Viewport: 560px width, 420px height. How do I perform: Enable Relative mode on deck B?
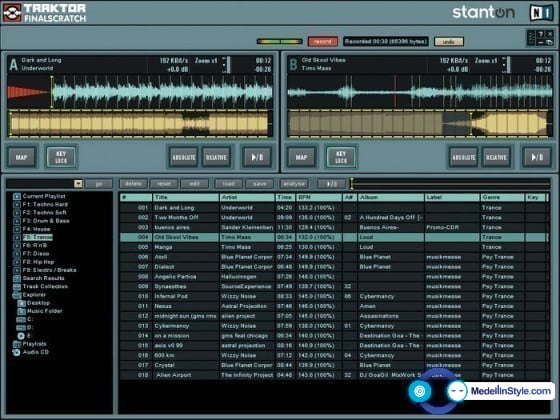point(496,157)
